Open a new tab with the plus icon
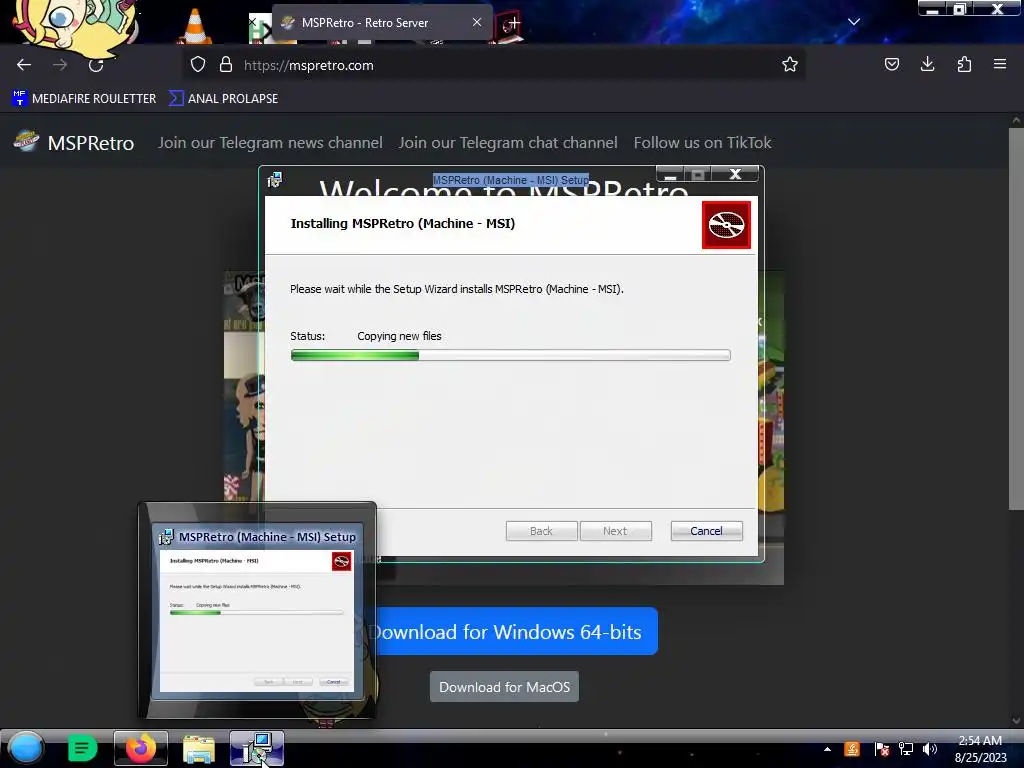The image size is (1024, 768). pos(514,23)
